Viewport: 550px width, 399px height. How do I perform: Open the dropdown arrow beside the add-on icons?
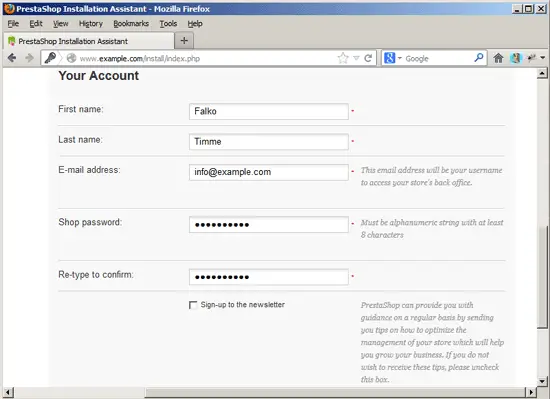[x=543, y=58]
